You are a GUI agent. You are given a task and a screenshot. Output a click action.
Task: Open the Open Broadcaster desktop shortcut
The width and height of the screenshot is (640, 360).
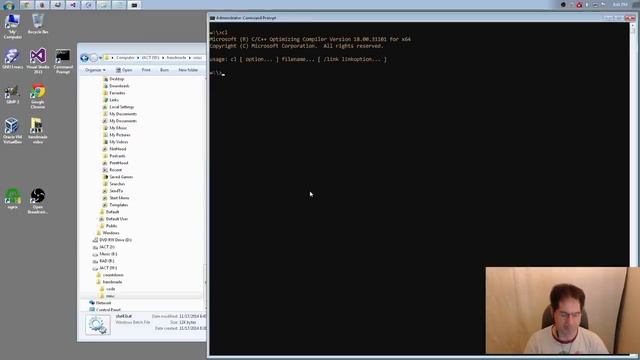[38, 201]
